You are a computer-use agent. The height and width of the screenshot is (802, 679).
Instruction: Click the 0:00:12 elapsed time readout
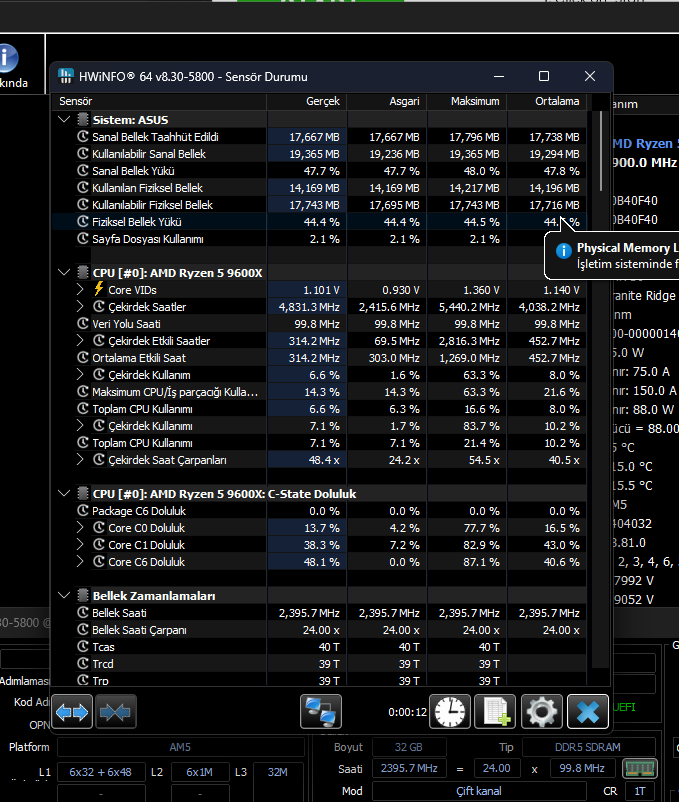point(407,711)
